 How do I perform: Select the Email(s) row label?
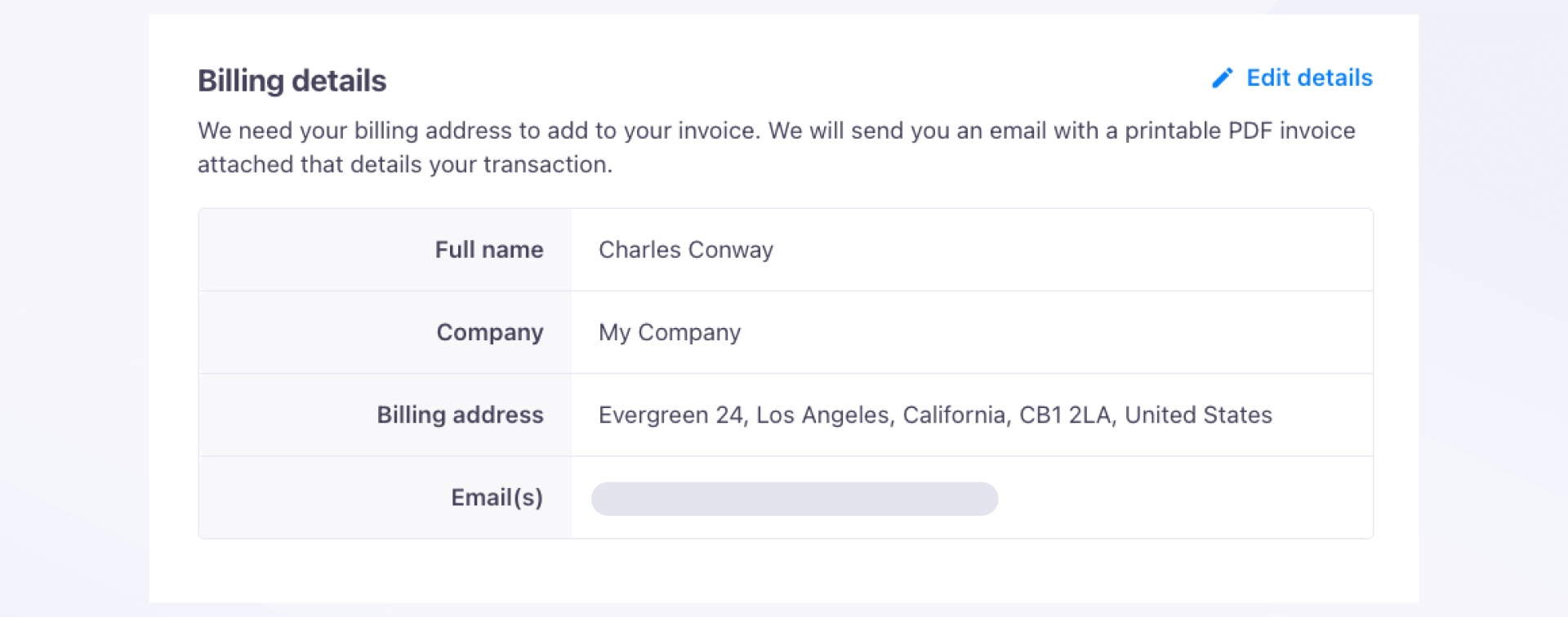click(497, 498)
